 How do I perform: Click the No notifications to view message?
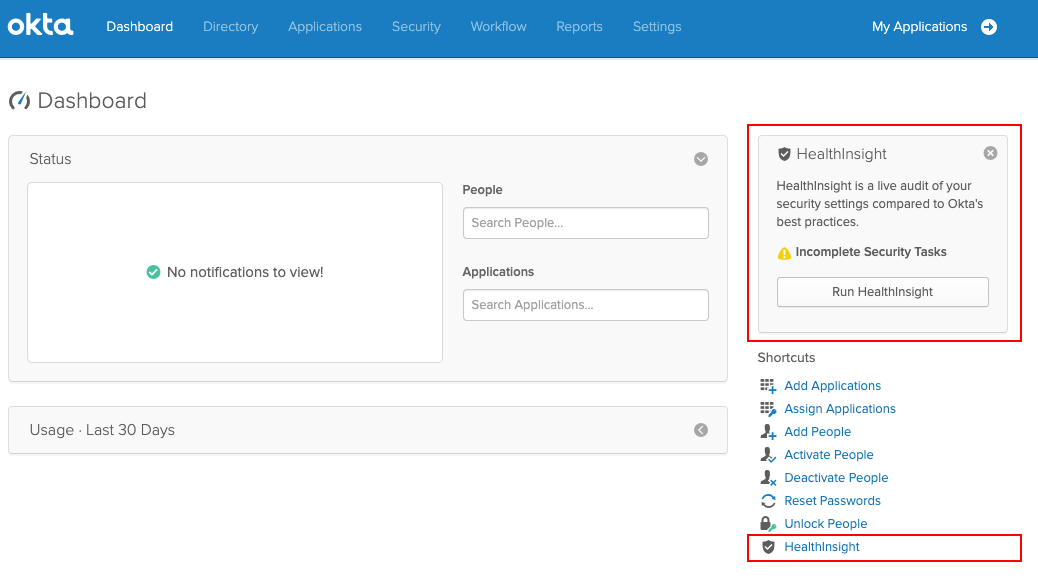coord(245,272)
